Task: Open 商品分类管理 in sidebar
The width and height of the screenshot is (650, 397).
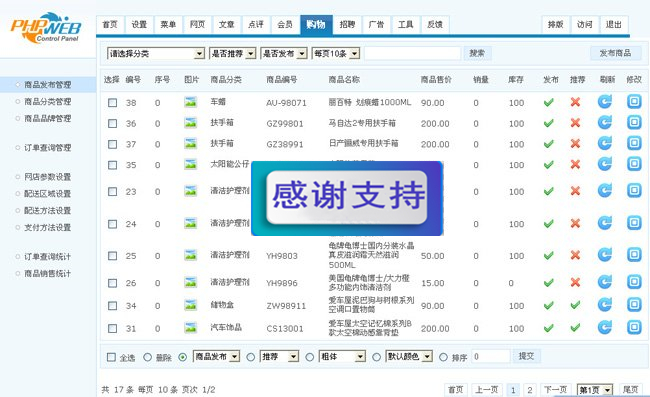Action: click(47, 102)
